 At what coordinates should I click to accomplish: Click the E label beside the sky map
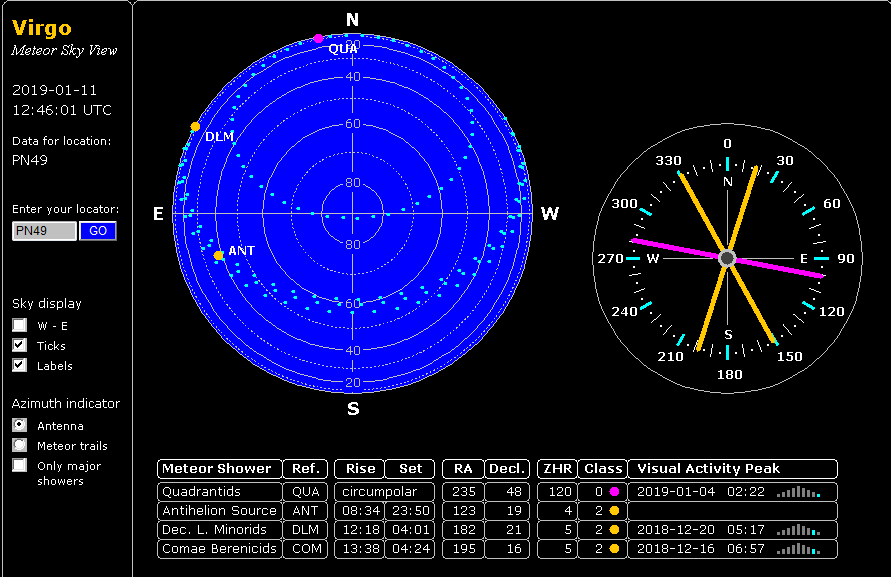(x=159, y=214)
